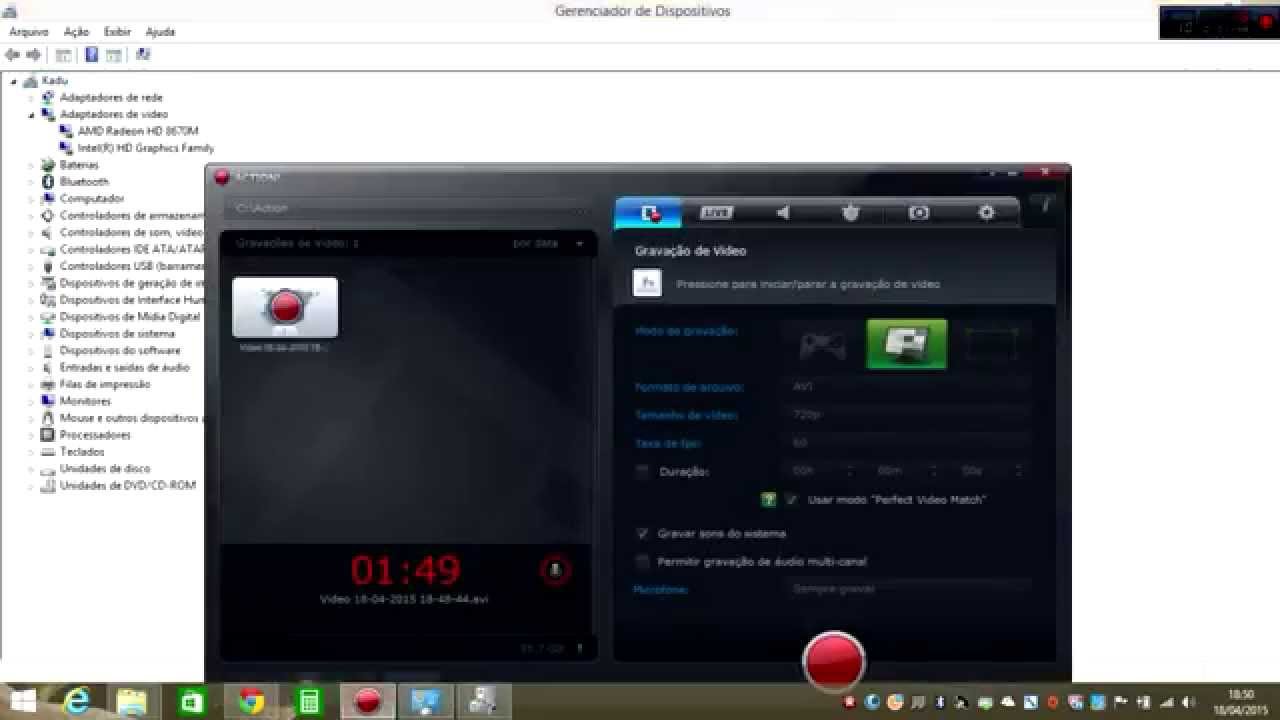Open Internet Explorer from the taskbar

pyautogui.click(x=77, y=702)
